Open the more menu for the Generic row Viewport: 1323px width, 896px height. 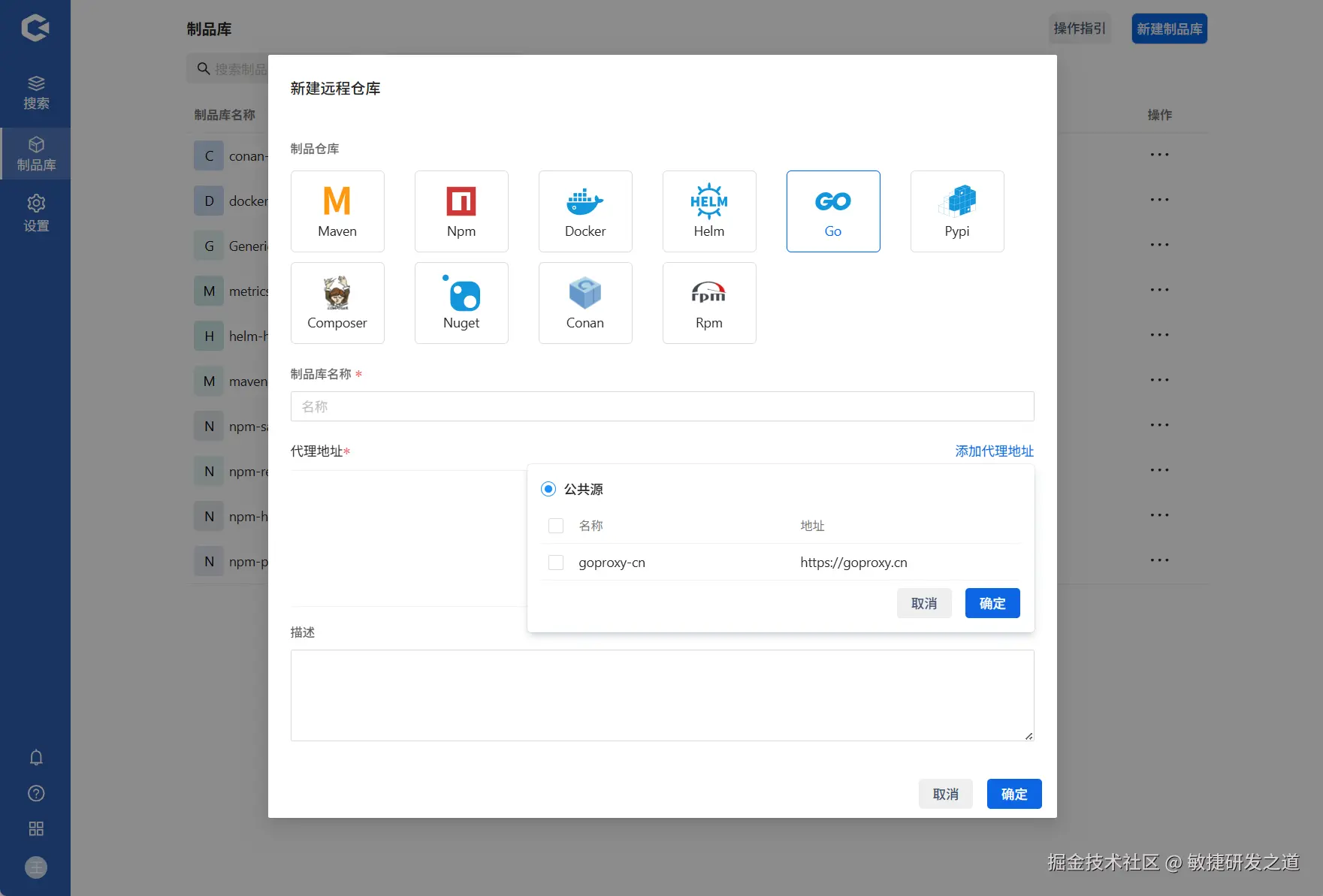coord(1159,245)
